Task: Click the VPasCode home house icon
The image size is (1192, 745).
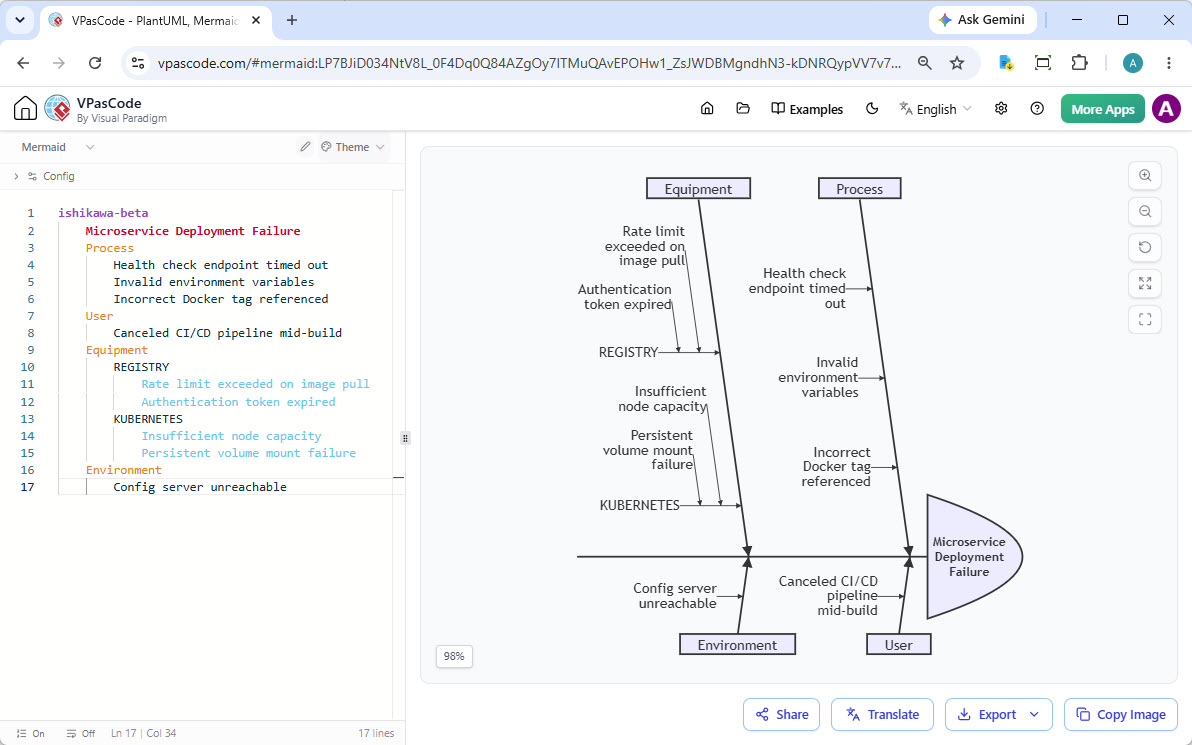Action: [25, 109]
